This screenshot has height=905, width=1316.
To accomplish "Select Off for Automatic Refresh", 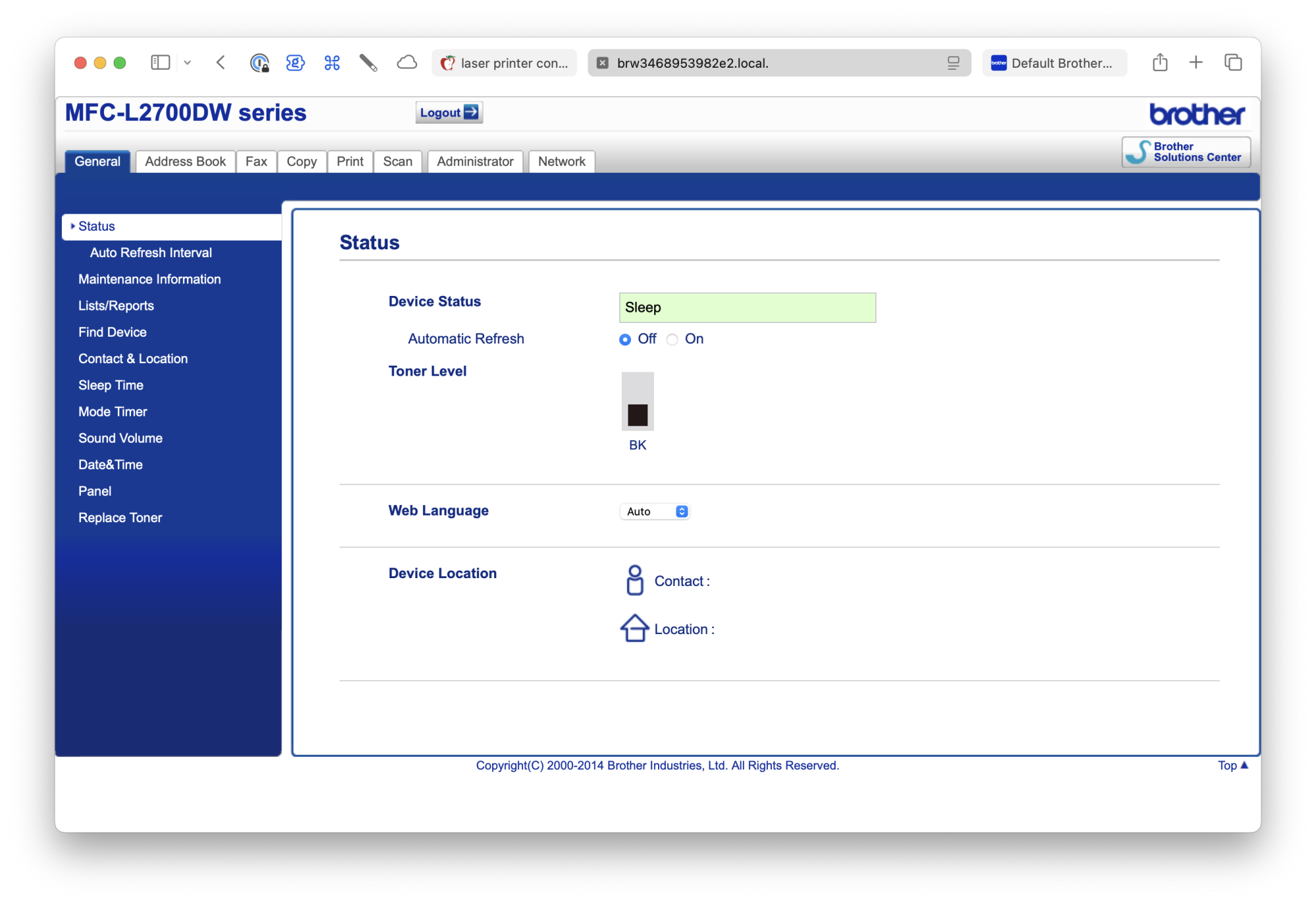I will (625, 339).
